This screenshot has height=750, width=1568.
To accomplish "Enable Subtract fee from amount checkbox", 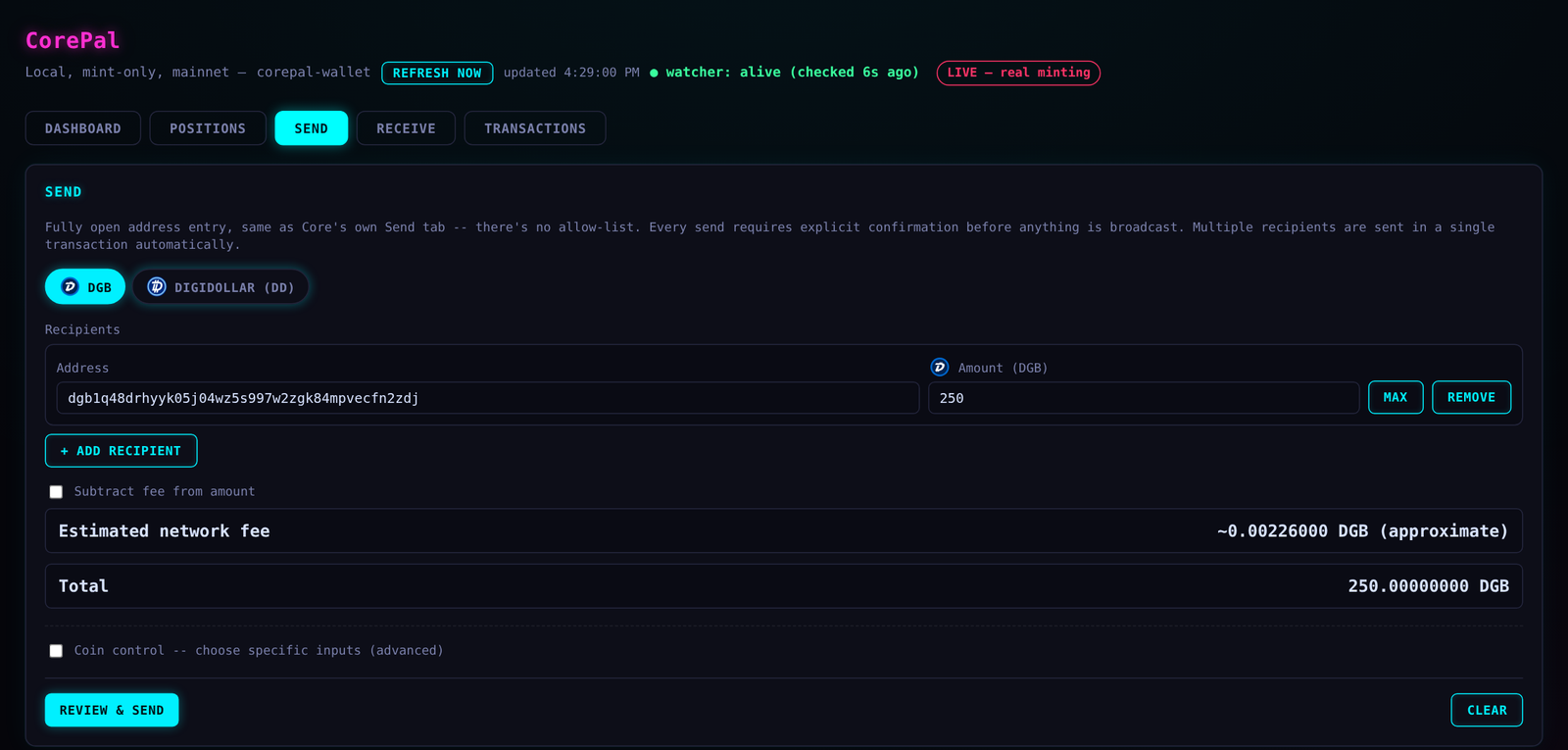I will pos(56,492).
